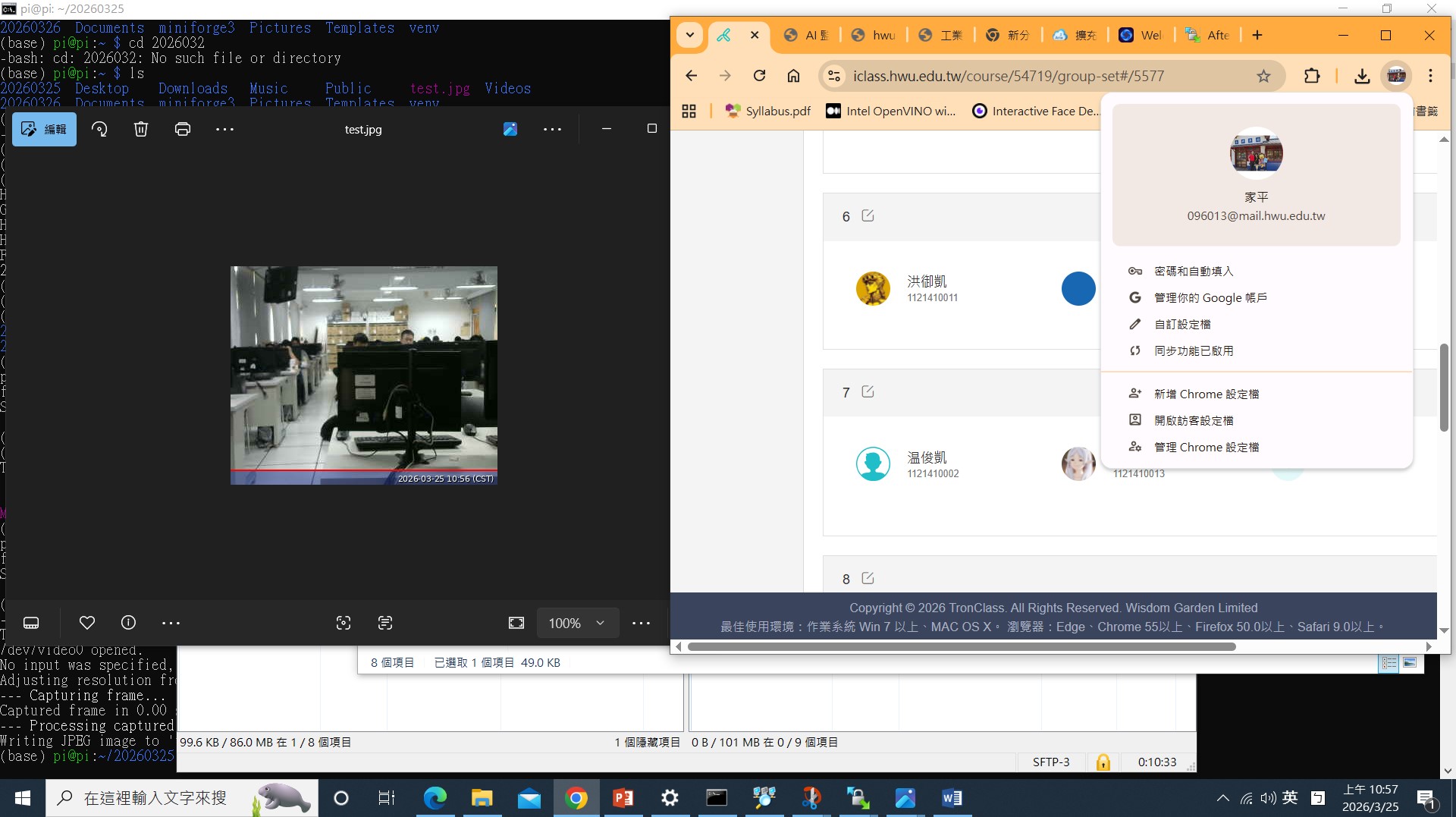The image size is (1456, 817).
Task: Toggle the filmstrip view in Photos
Action: [31, 623]
